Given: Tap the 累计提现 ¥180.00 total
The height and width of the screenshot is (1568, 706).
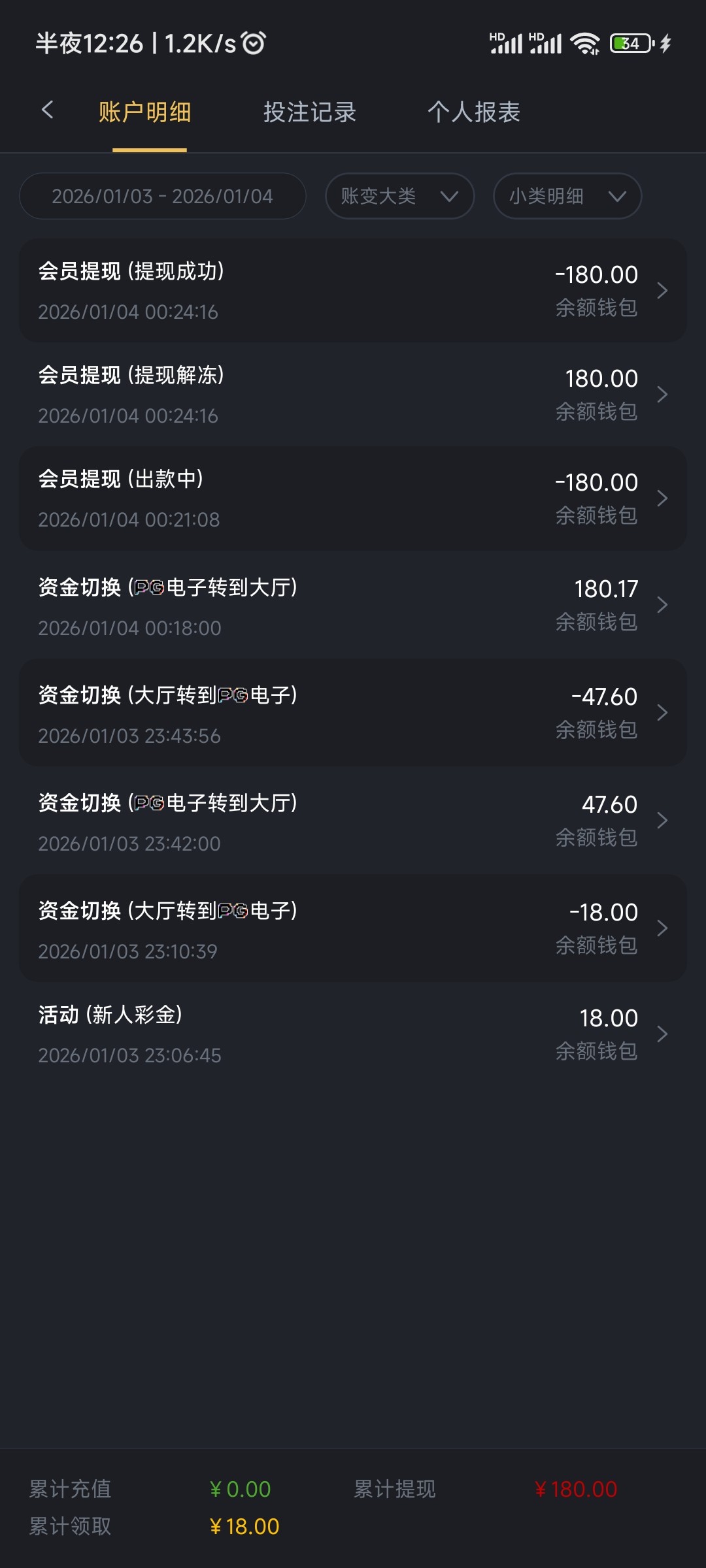Looking at the screenshot, I should pos(575,1489).
